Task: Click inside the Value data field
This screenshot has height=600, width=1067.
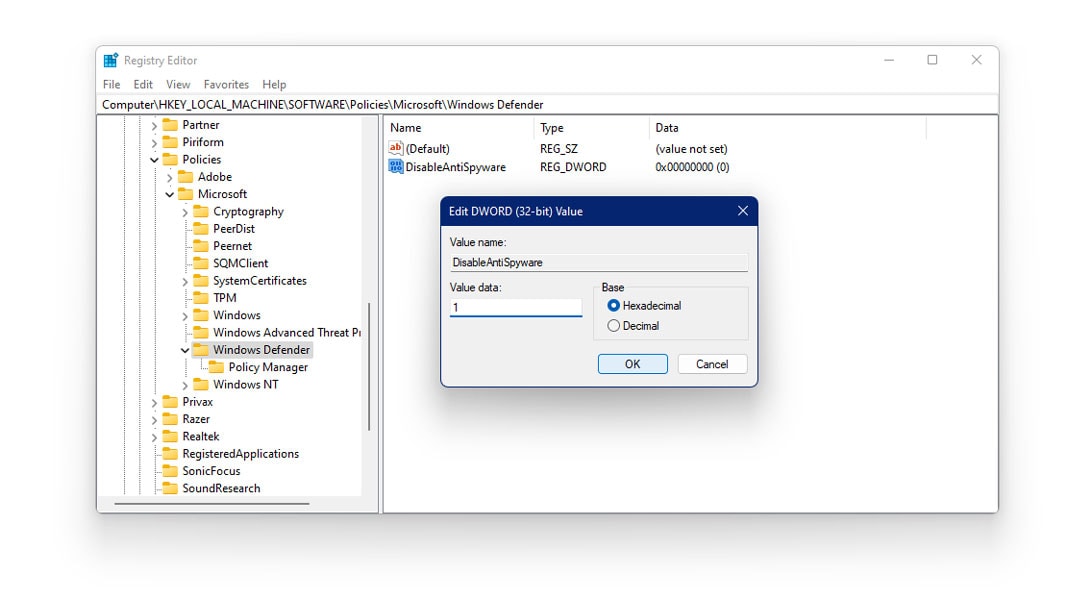Action: pyautogui.click(x=516, y=307)
